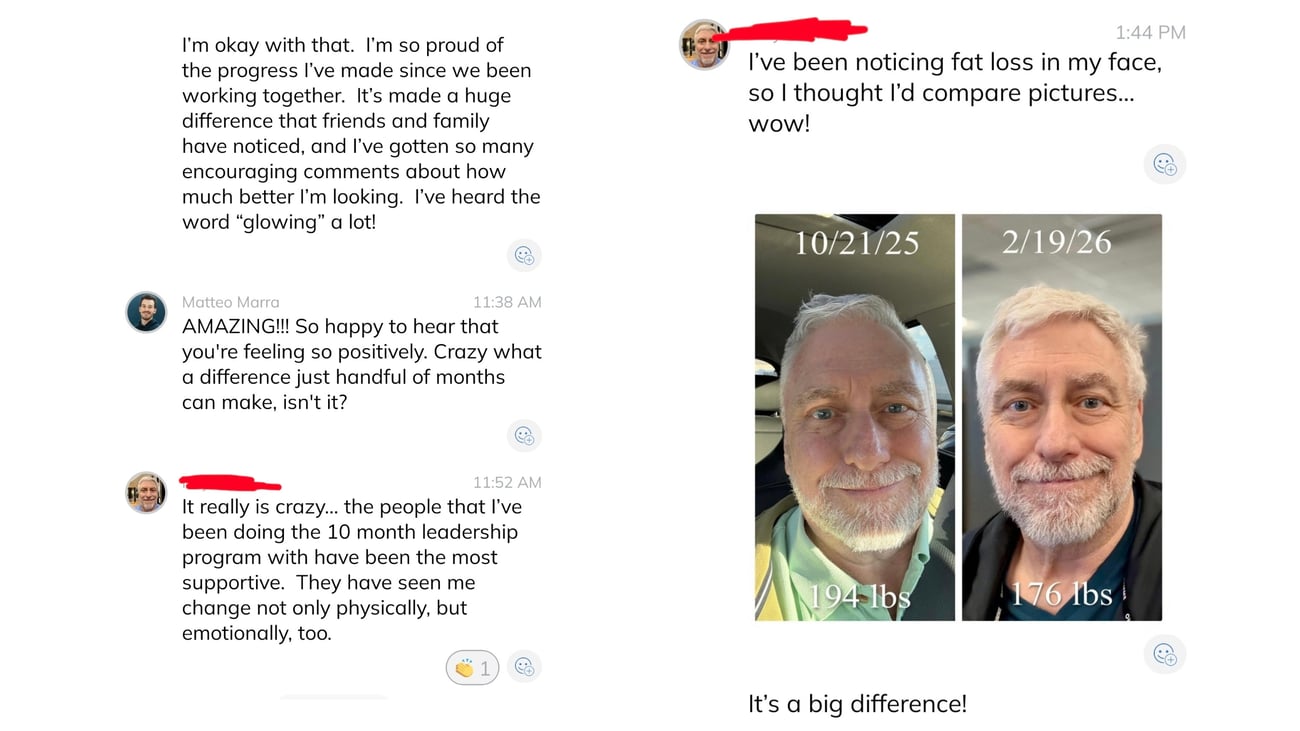Screen dimensions: 1300x731
Task: Select the "I'm okay with that" message
Action: coord(358,133)
